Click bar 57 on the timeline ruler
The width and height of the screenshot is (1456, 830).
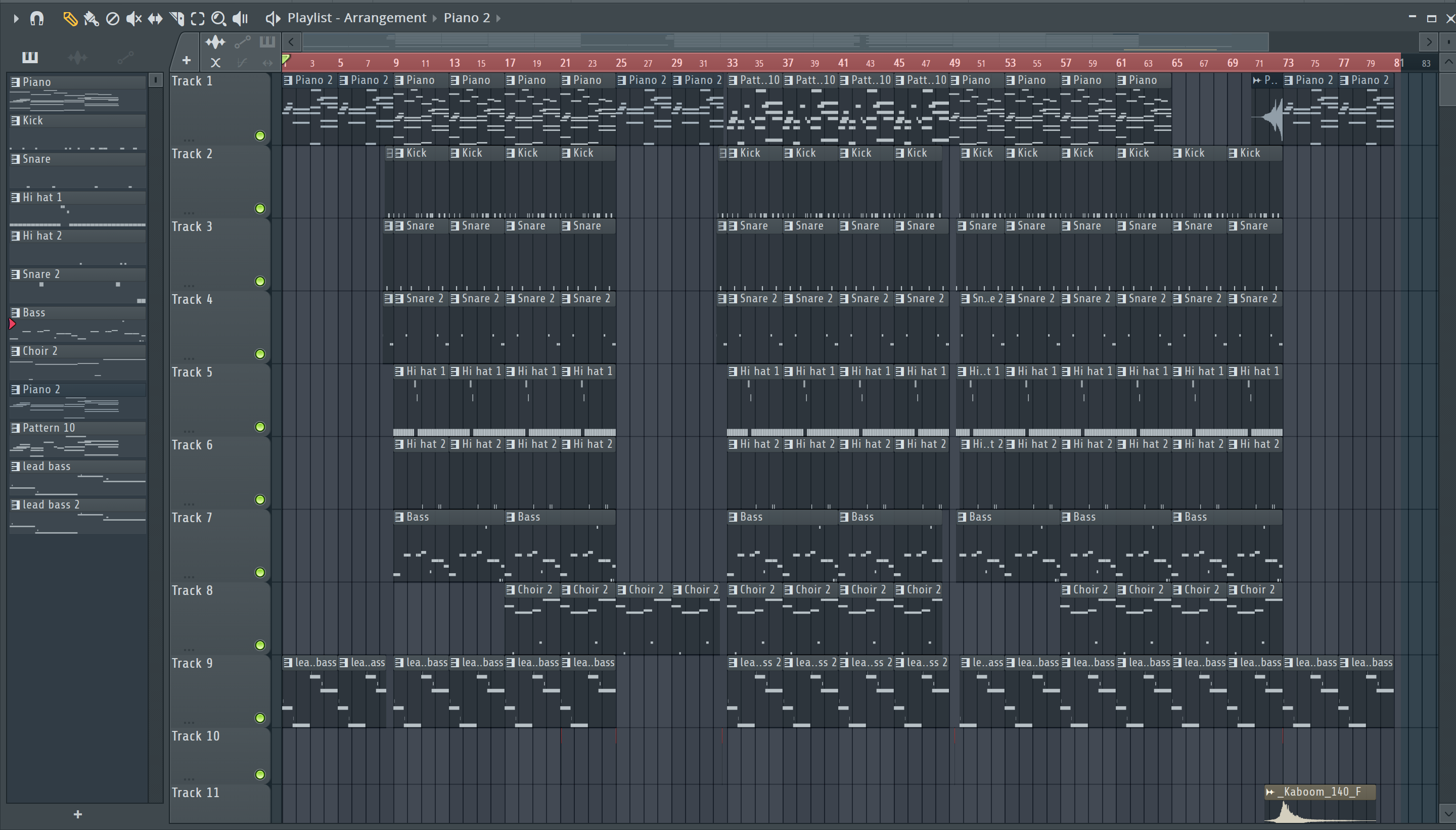[x=1066, y=63]
